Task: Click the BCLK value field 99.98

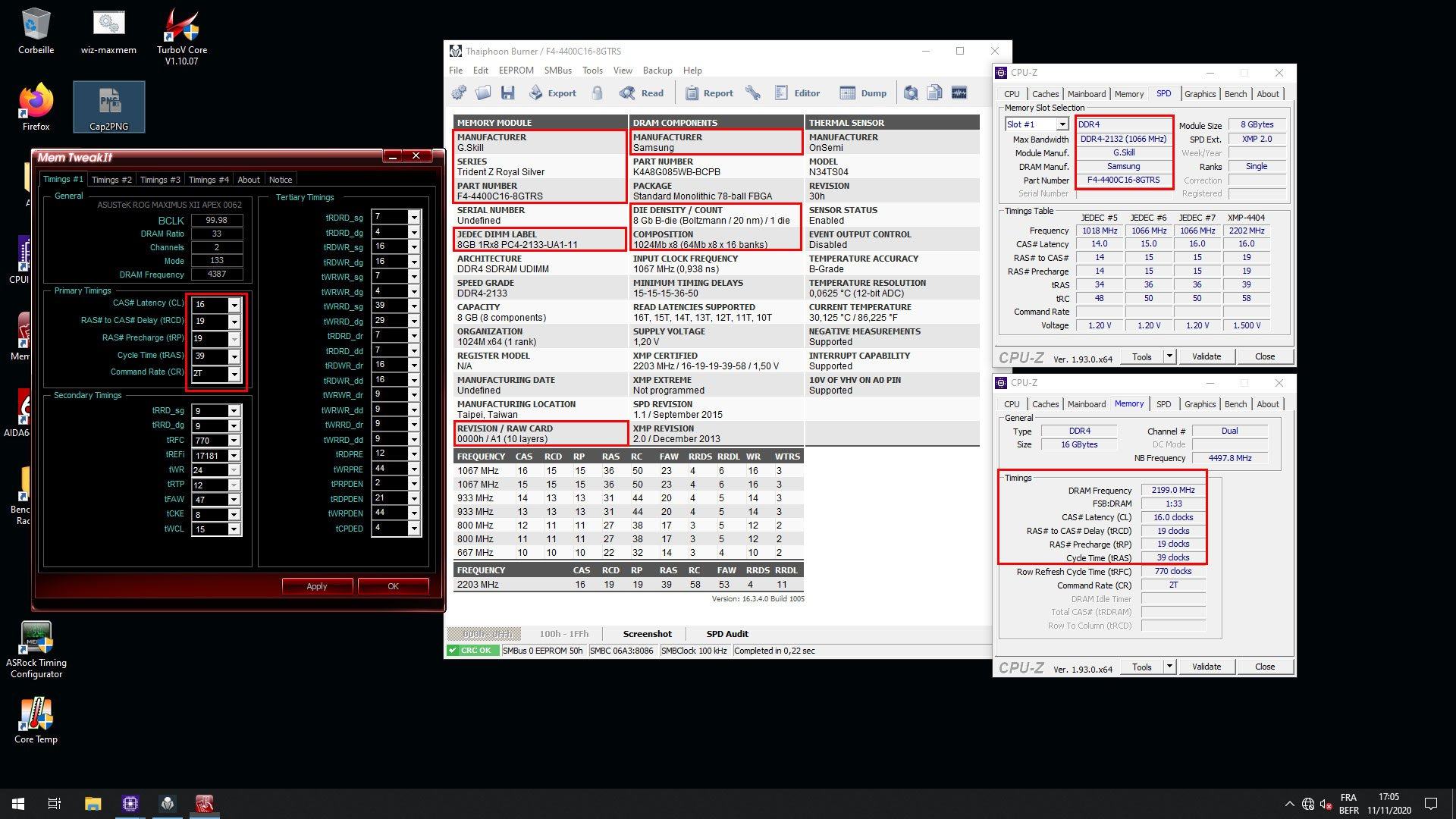Action: coord(217,220)
